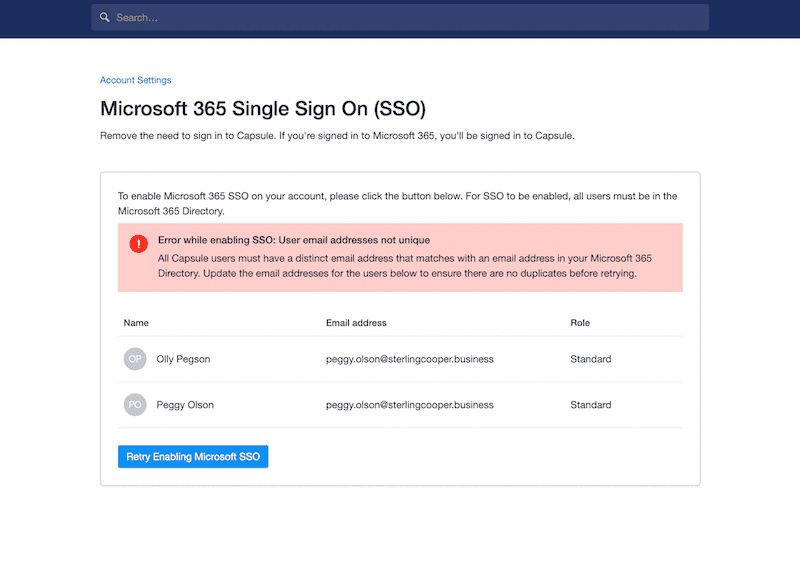
Task: Click the 'To enable Microsoft 365 SSO' instruction text
Action: click(x=397, y=203)
